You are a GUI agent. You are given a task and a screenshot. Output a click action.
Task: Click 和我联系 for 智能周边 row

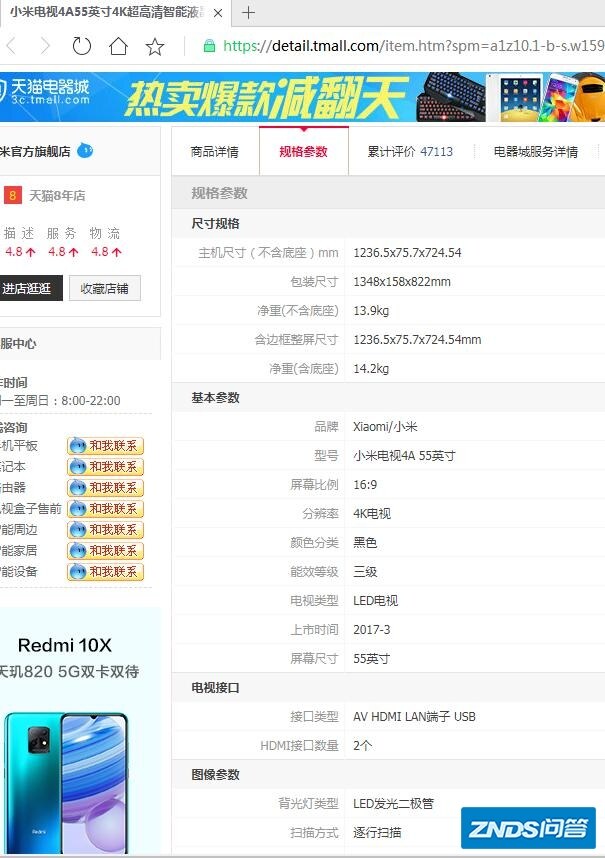pos(106,530)
